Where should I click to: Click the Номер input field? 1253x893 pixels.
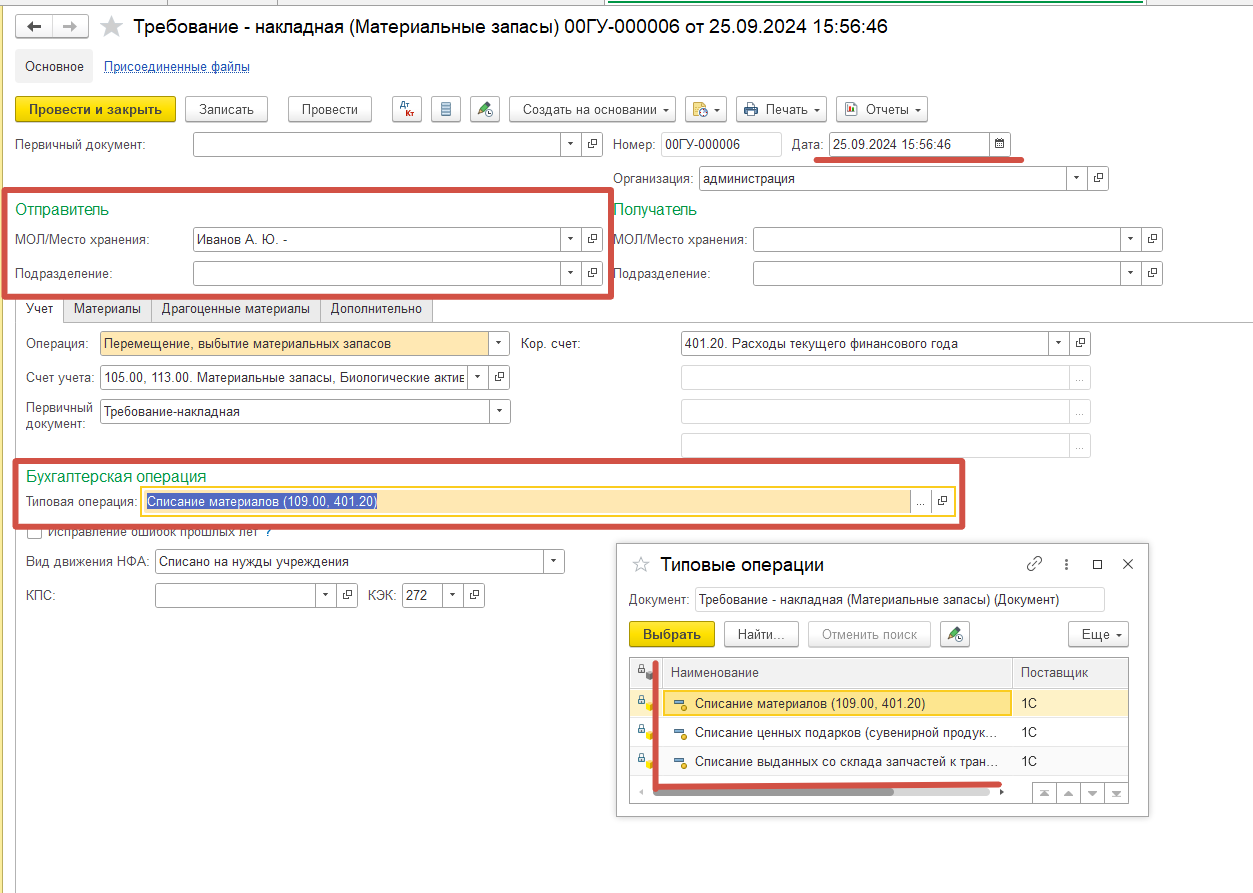721,145
